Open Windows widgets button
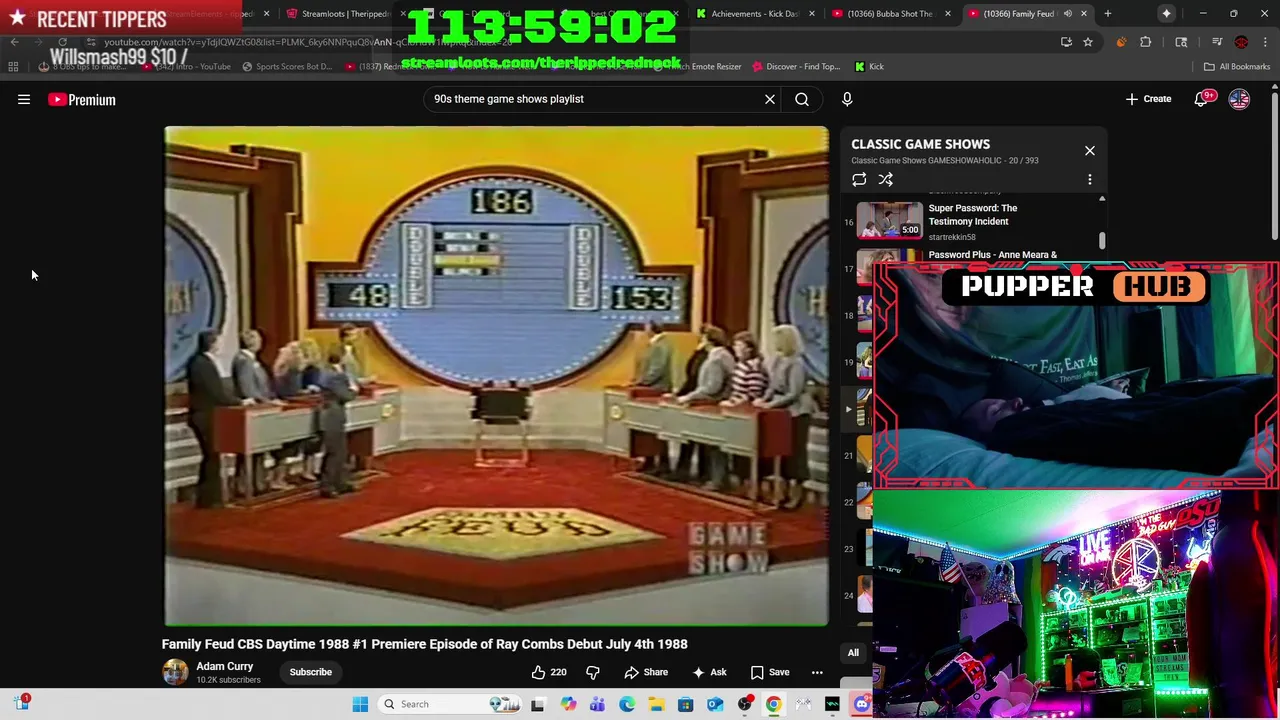The image size is (1280, 720). (x=21, y=704)
